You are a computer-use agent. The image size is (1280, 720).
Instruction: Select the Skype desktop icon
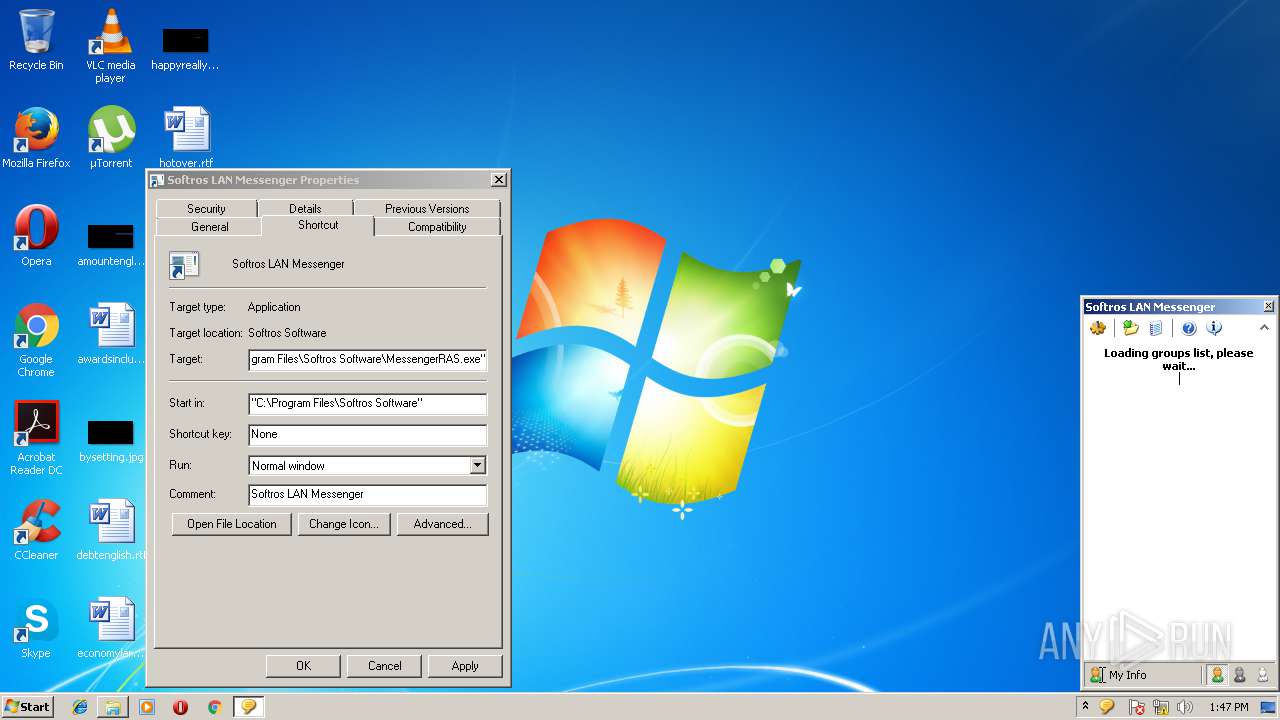click(x=36, y=628)
